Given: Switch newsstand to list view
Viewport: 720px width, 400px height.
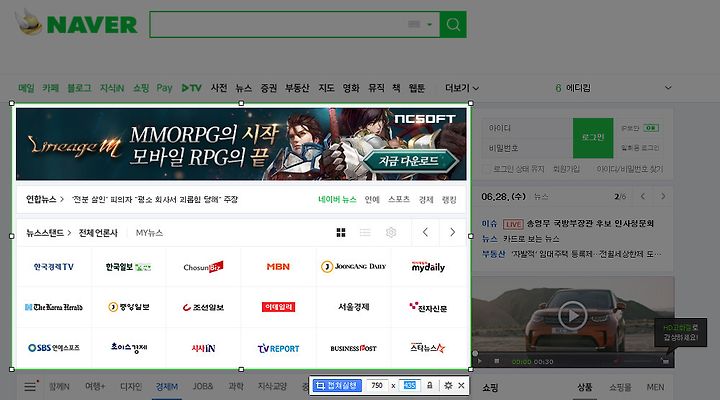Looking at the screenshot, I should 365,233.
